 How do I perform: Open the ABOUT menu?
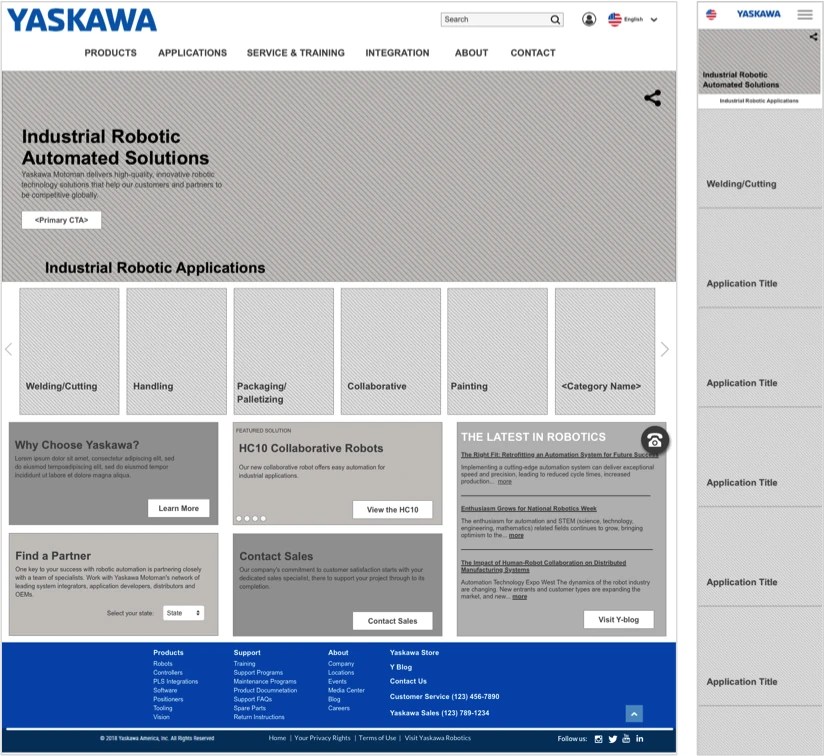point(471,53)
